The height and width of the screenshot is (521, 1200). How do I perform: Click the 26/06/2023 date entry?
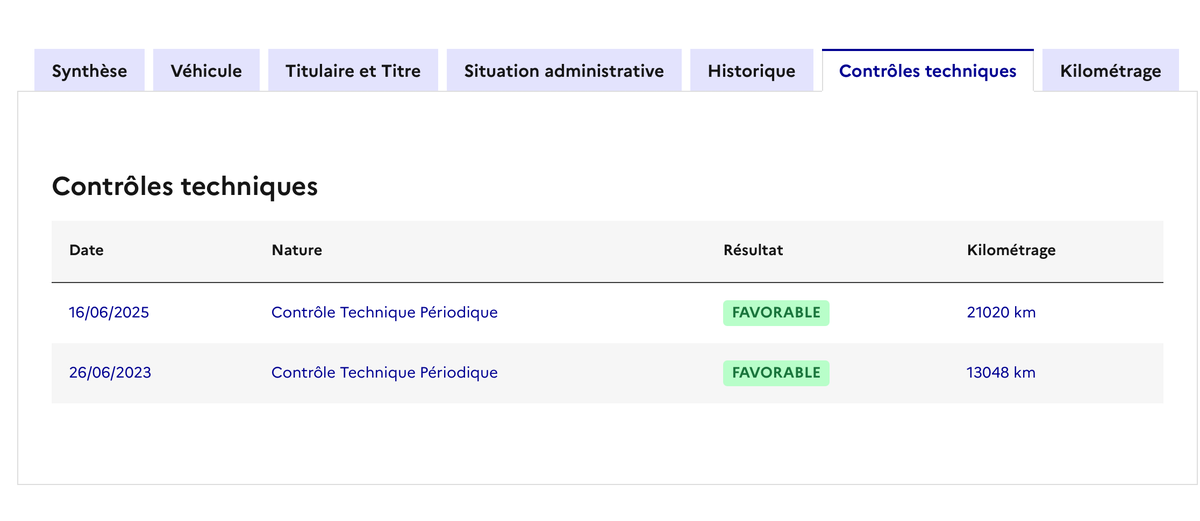point(110,373)
